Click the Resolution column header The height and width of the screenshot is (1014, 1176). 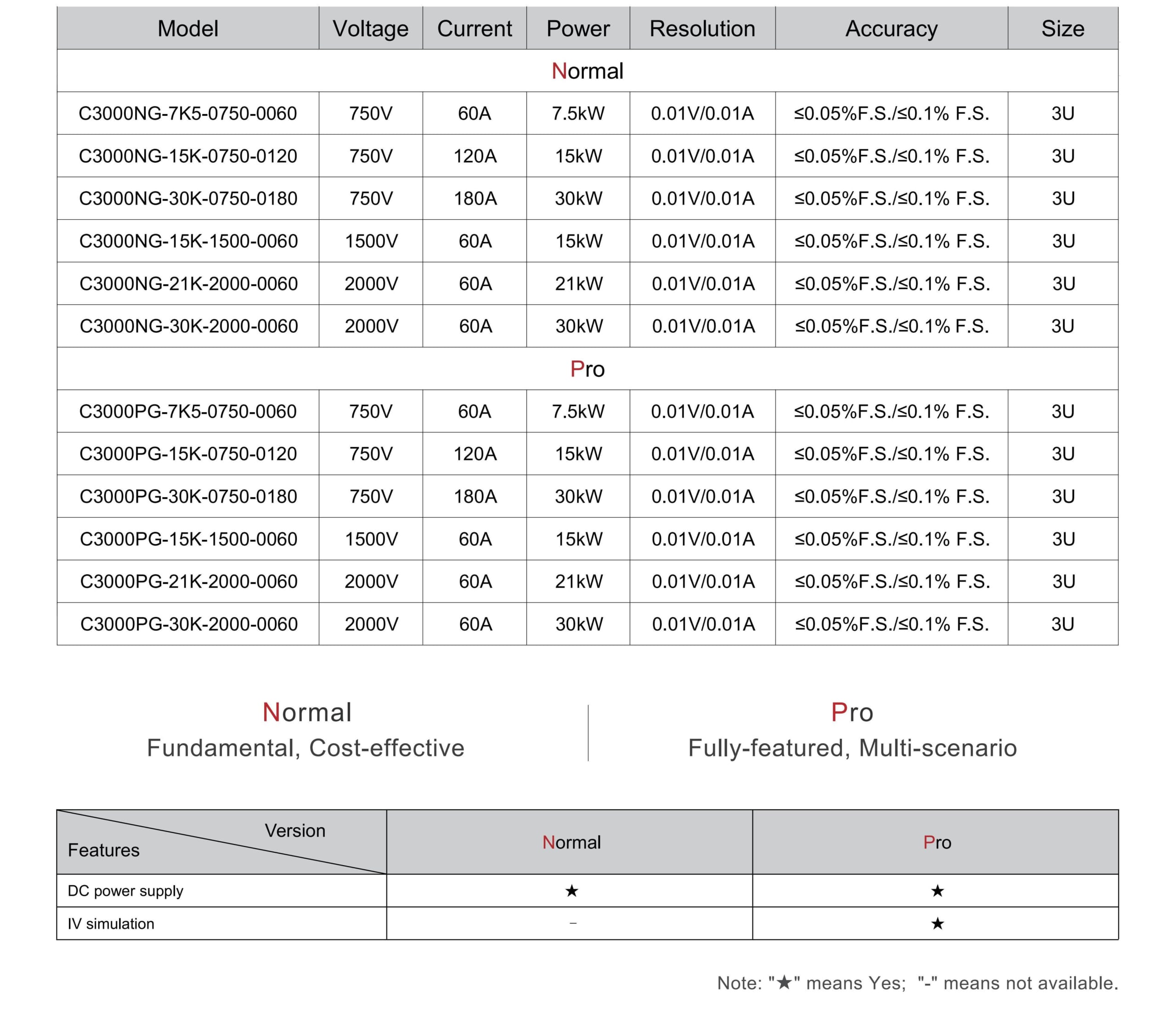[702, 28]
